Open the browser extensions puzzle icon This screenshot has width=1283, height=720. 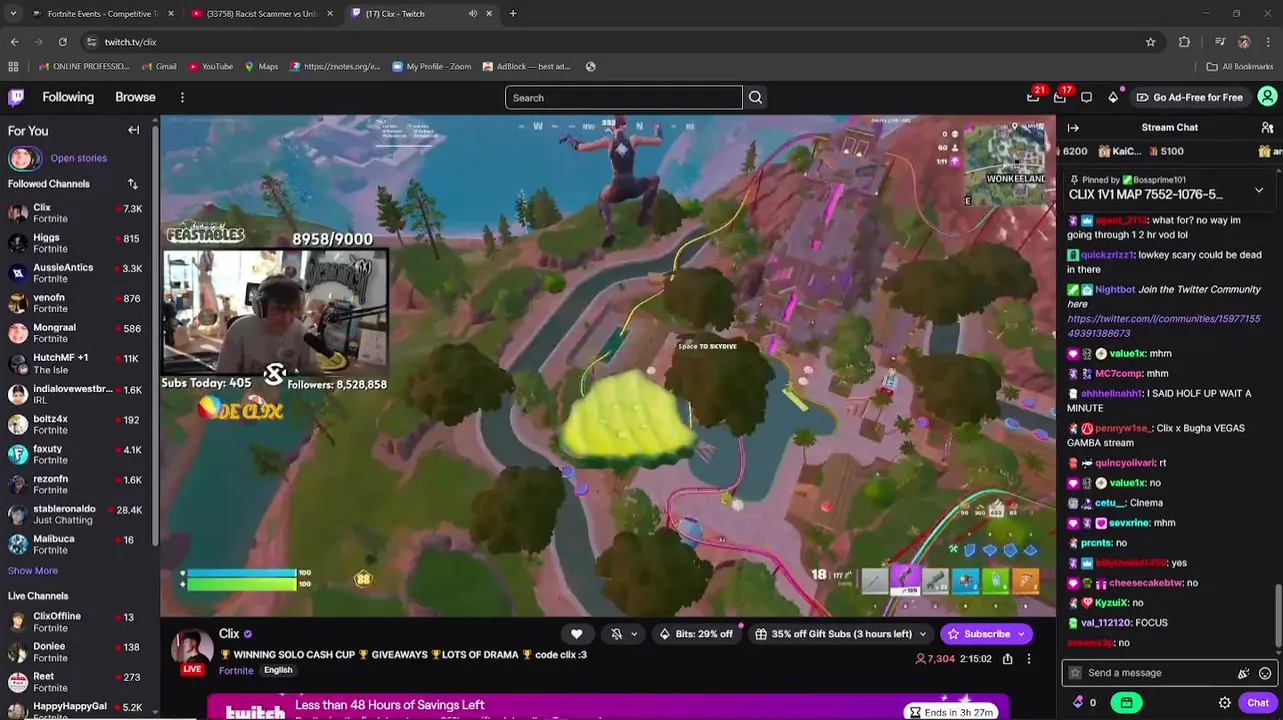click(x=1185, y=42)
